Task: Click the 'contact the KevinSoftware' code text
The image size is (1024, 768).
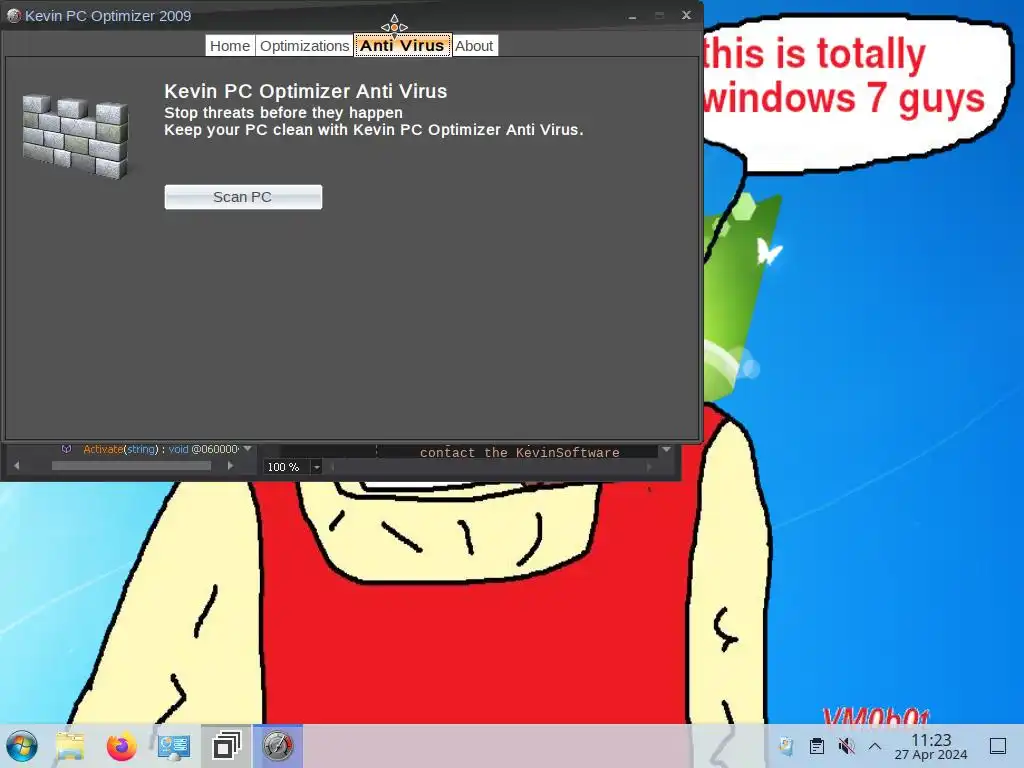Action: tap(519, 453)
